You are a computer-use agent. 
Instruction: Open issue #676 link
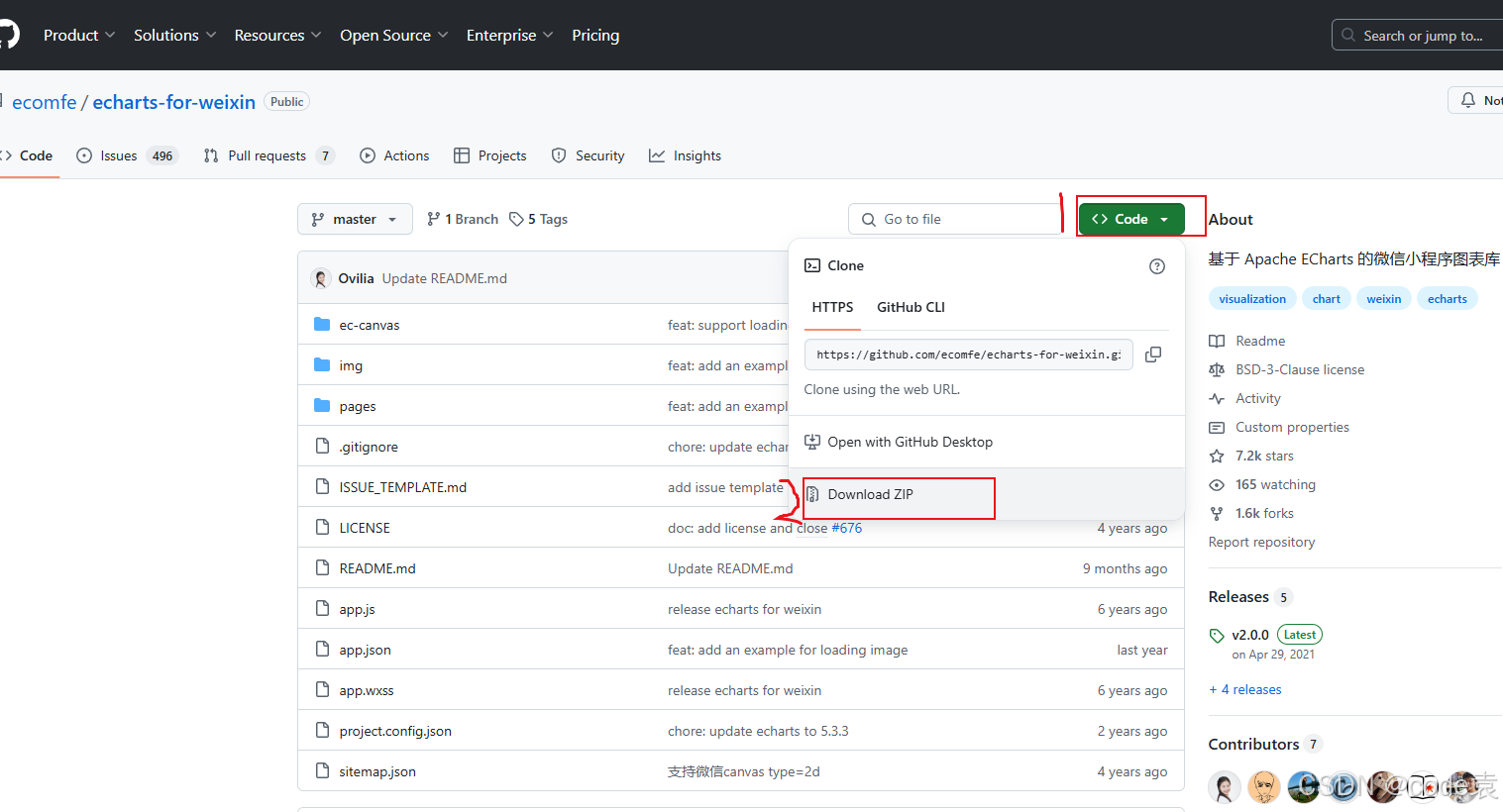[847, 528]
